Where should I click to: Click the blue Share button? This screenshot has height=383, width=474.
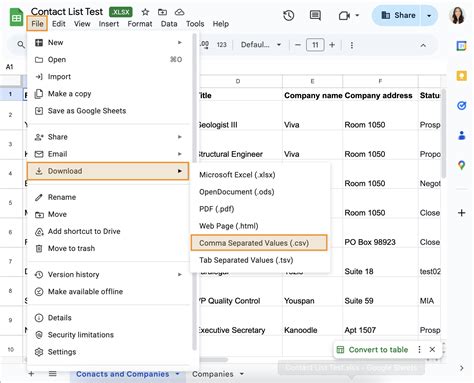pyautogui.click(x=398, y=15)
